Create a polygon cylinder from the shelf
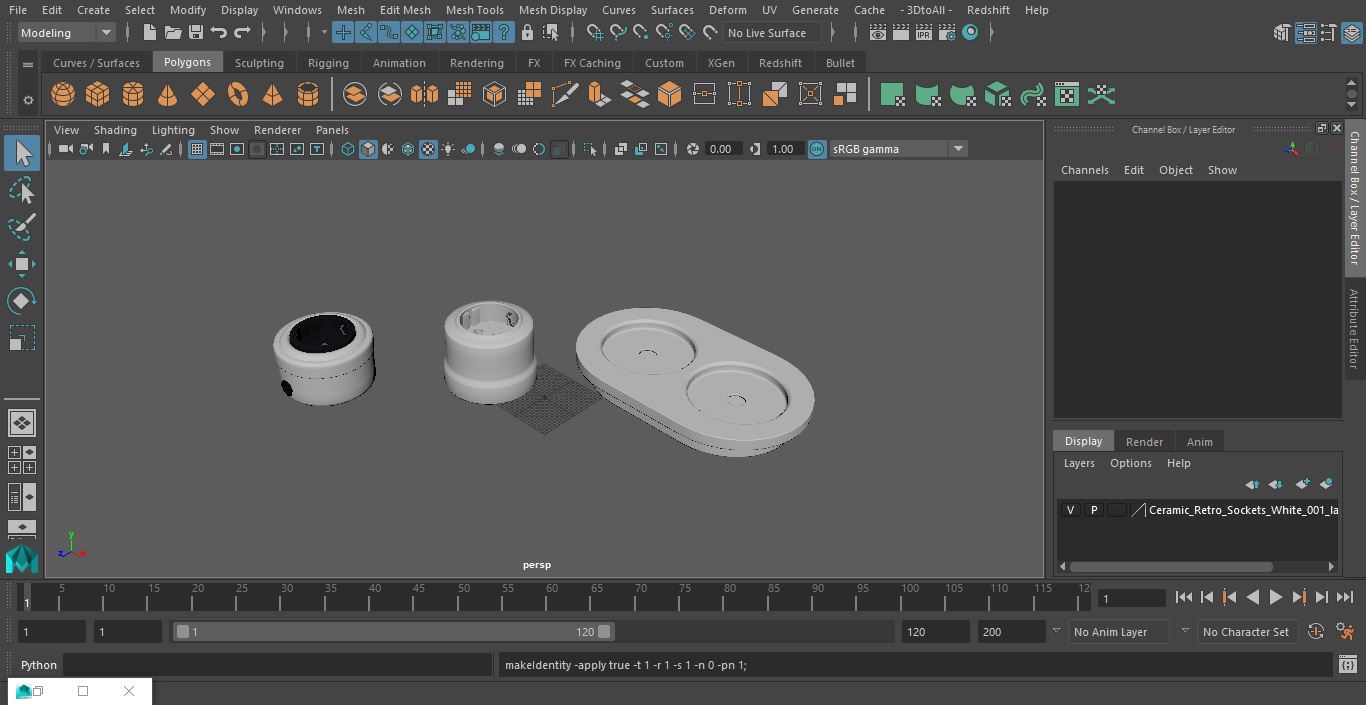The image size is (1366, 705). click(133, 95)
